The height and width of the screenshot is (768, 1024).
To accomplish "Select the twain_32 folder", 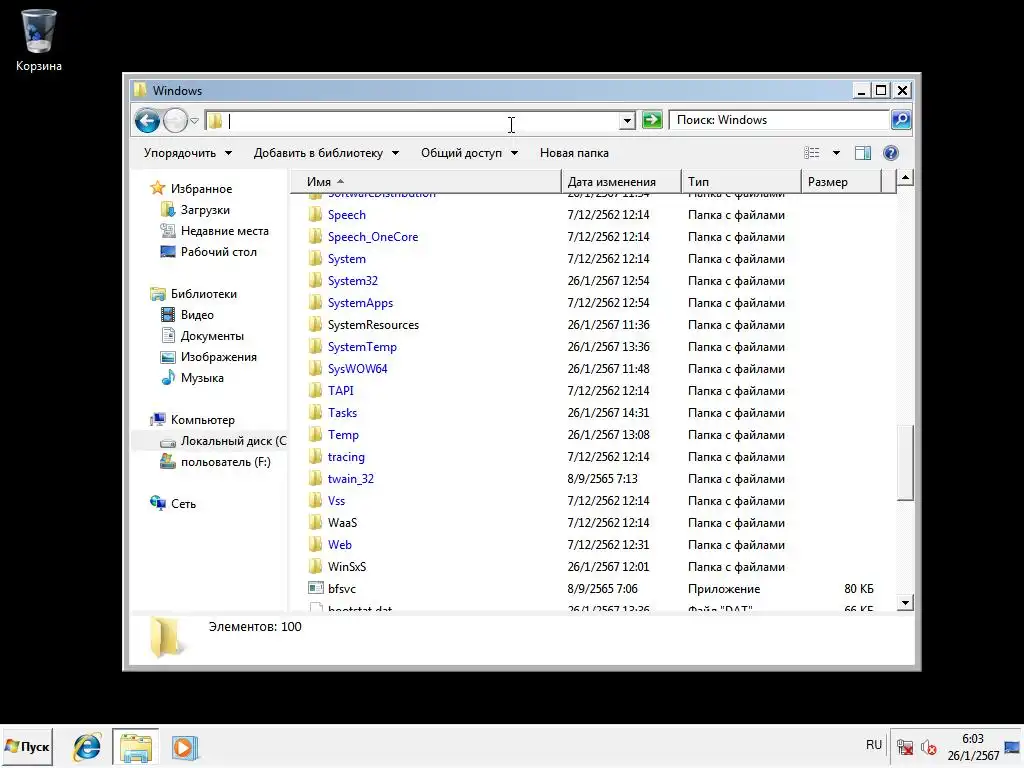I will point(351,479).
